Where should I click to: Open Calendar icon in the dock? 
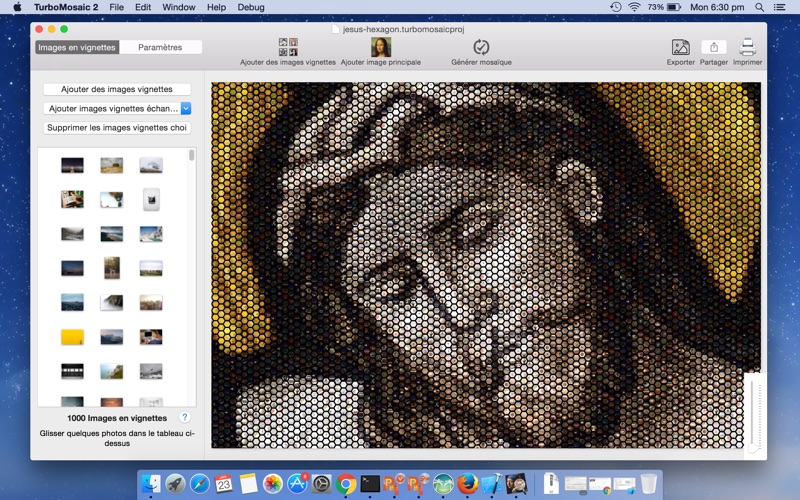click(224, 484)
